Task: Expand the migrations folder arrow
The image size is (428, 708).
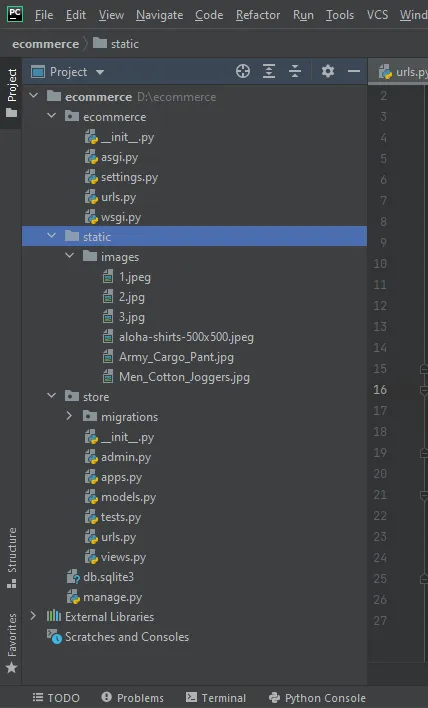Action: point(69,415)
